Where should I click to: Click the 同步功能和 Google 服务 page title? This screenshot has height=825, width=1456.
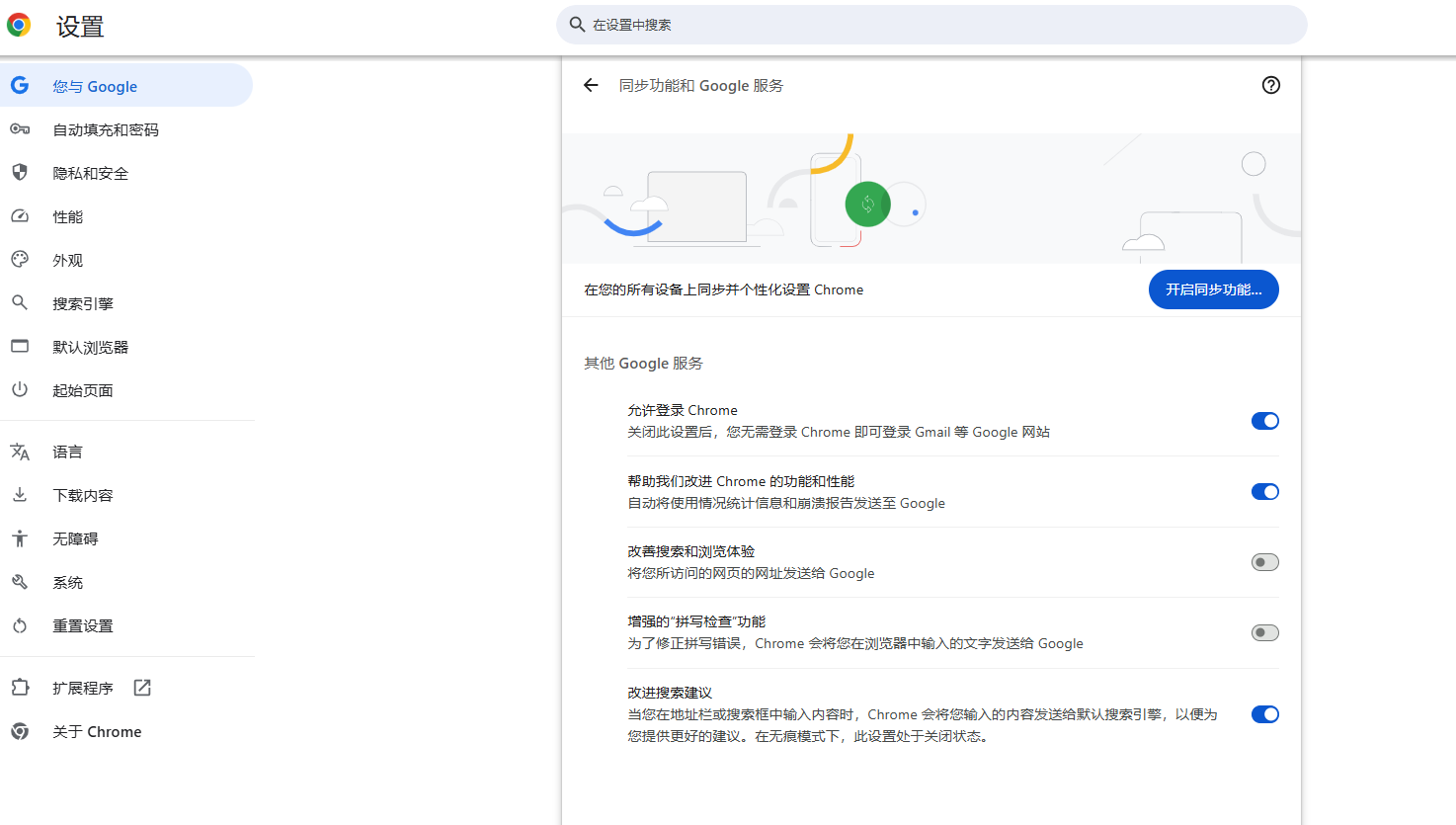[701, 86]
